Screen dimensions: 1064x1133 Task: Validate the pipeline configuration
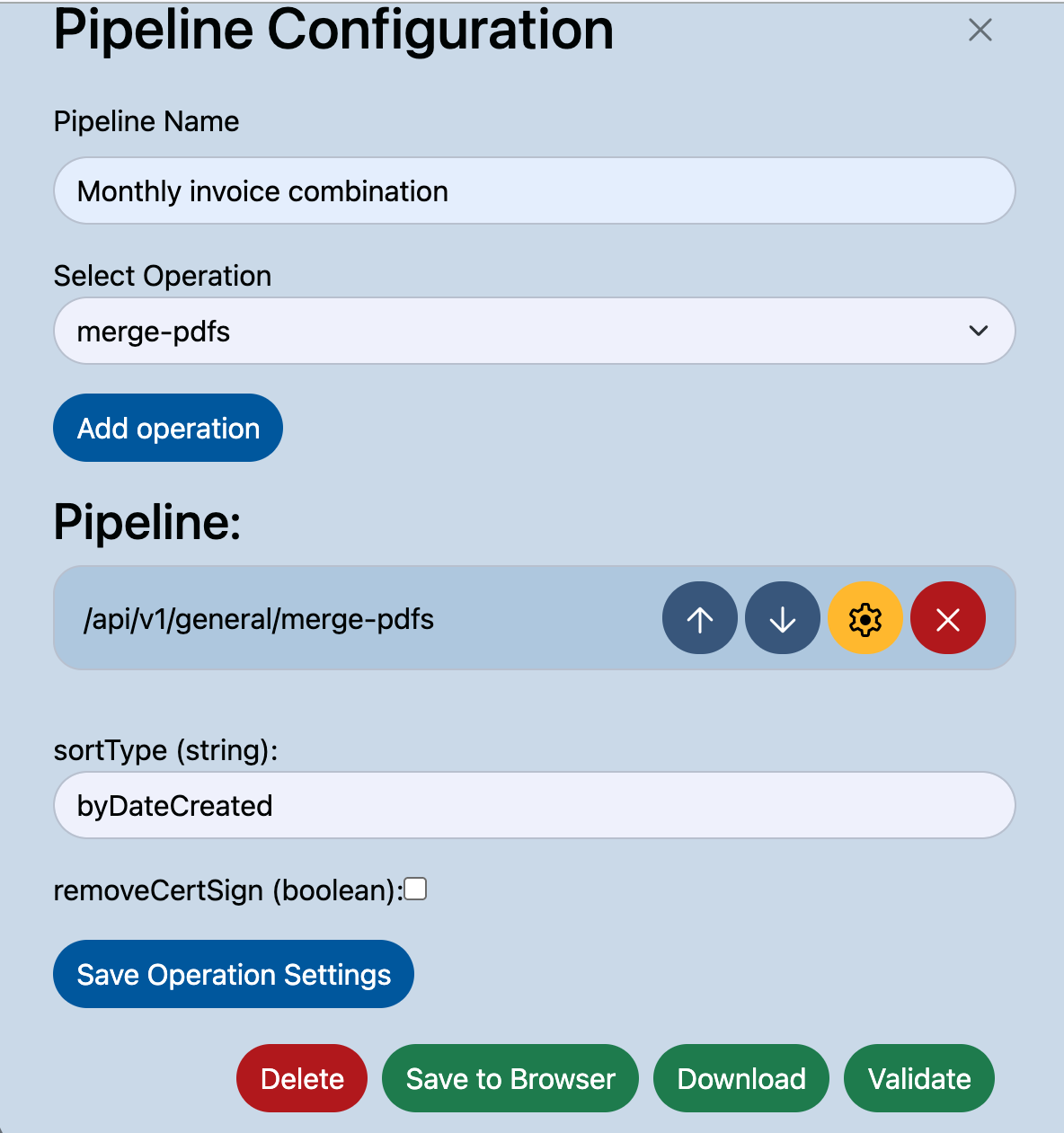(918, 1078)
